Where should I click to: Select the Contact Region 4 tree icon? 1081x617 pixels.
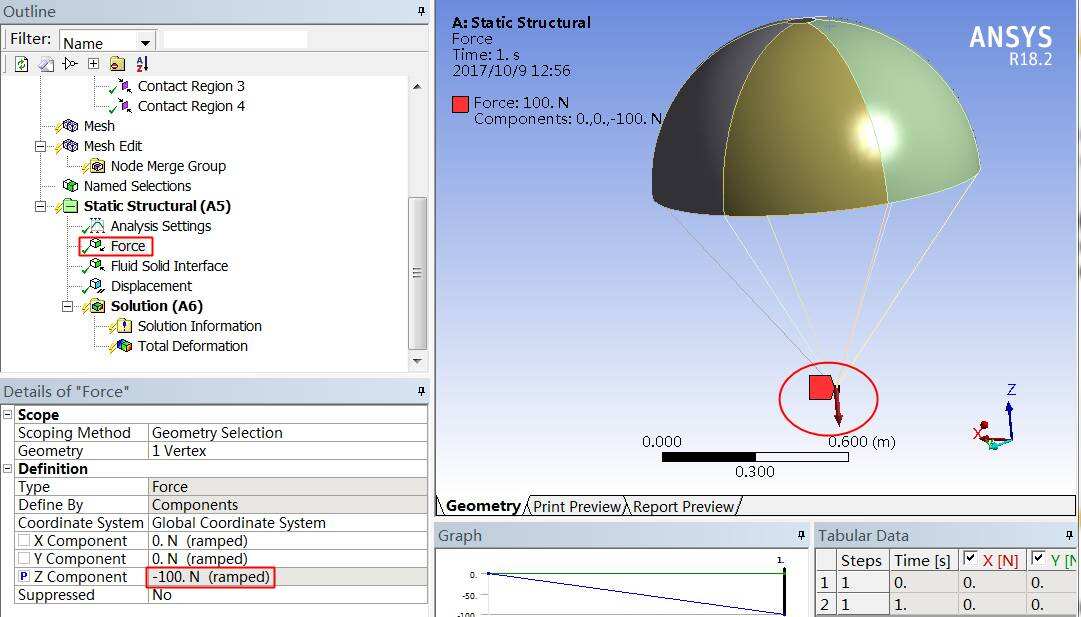(x=125, y=106)
